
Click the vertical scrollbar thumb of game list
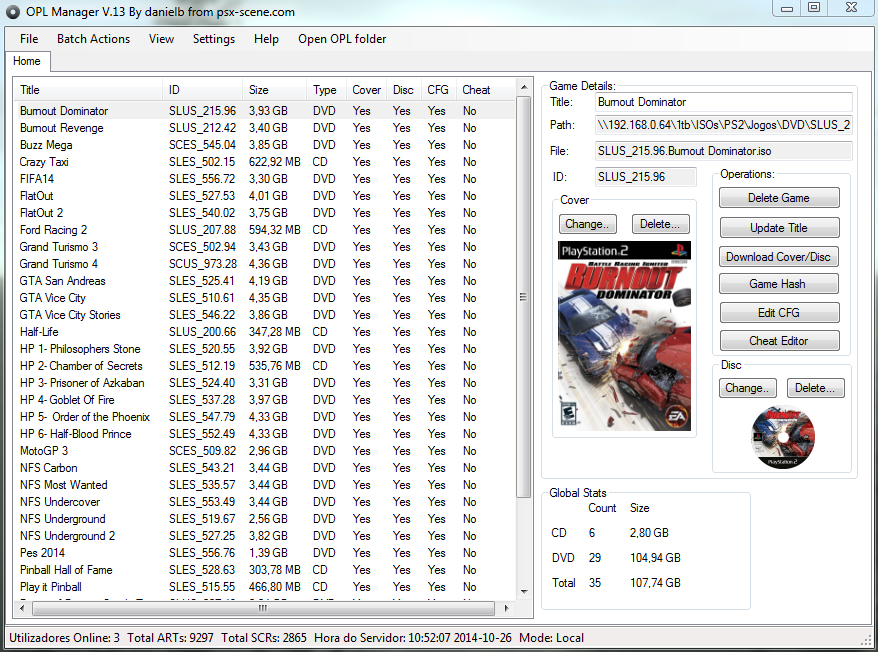[x=524, y=297]
